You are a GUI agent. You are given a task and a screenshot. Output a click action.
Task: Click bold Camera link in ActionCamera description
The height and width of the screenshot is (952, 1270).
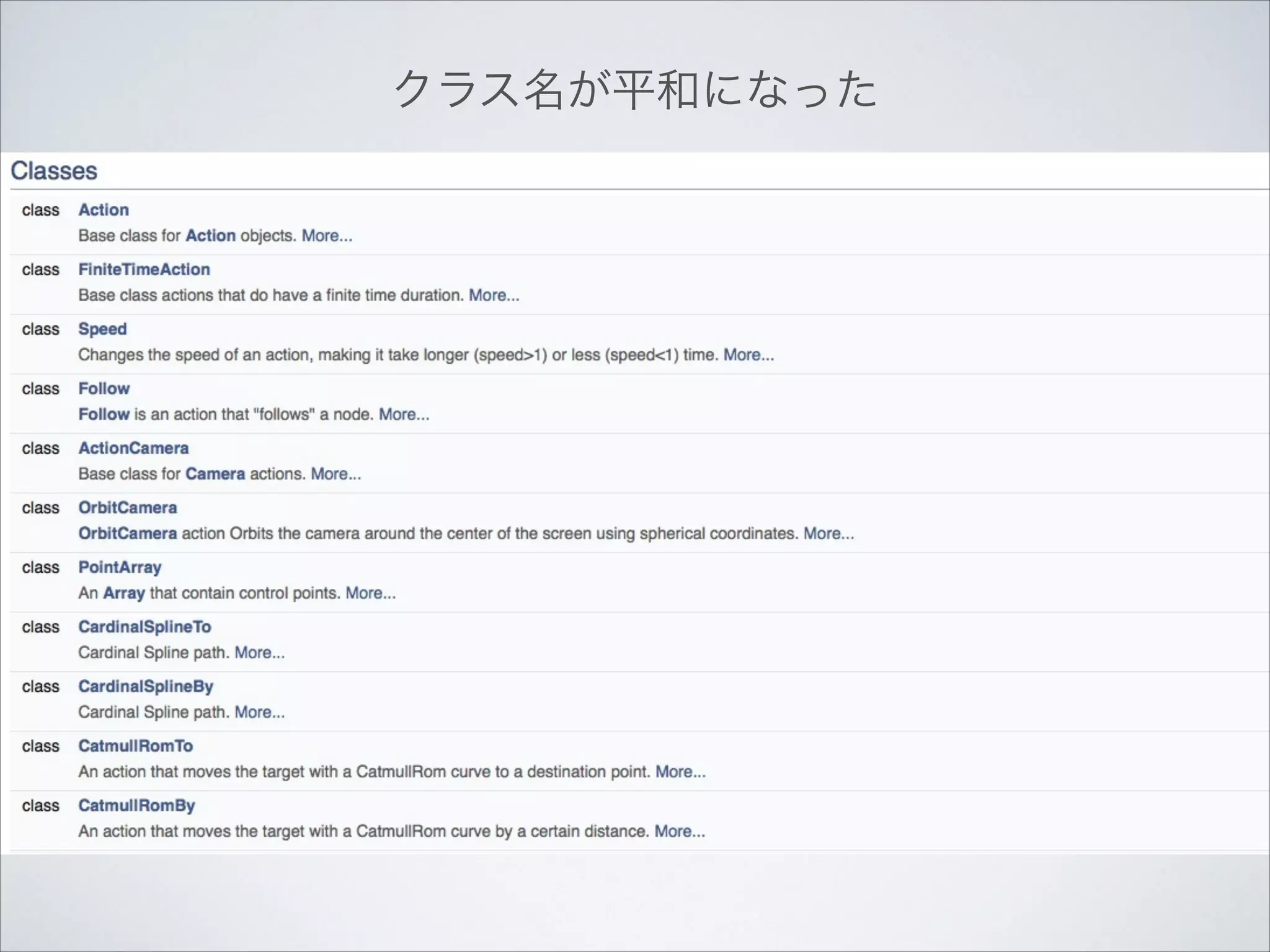tap(215, 474)
